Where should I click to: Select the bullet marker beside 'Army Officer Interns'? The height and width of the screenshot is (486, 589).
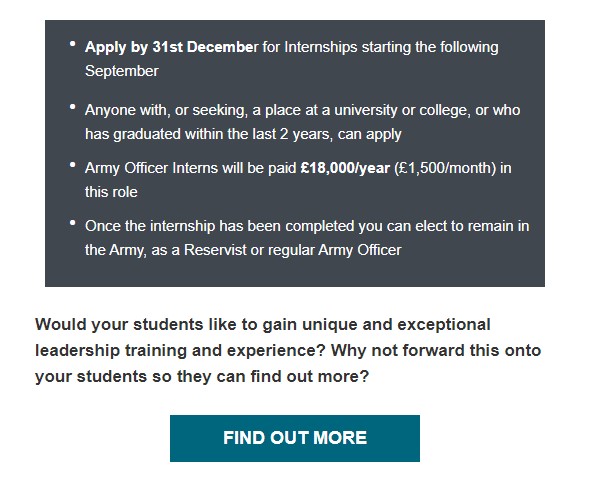72,165
